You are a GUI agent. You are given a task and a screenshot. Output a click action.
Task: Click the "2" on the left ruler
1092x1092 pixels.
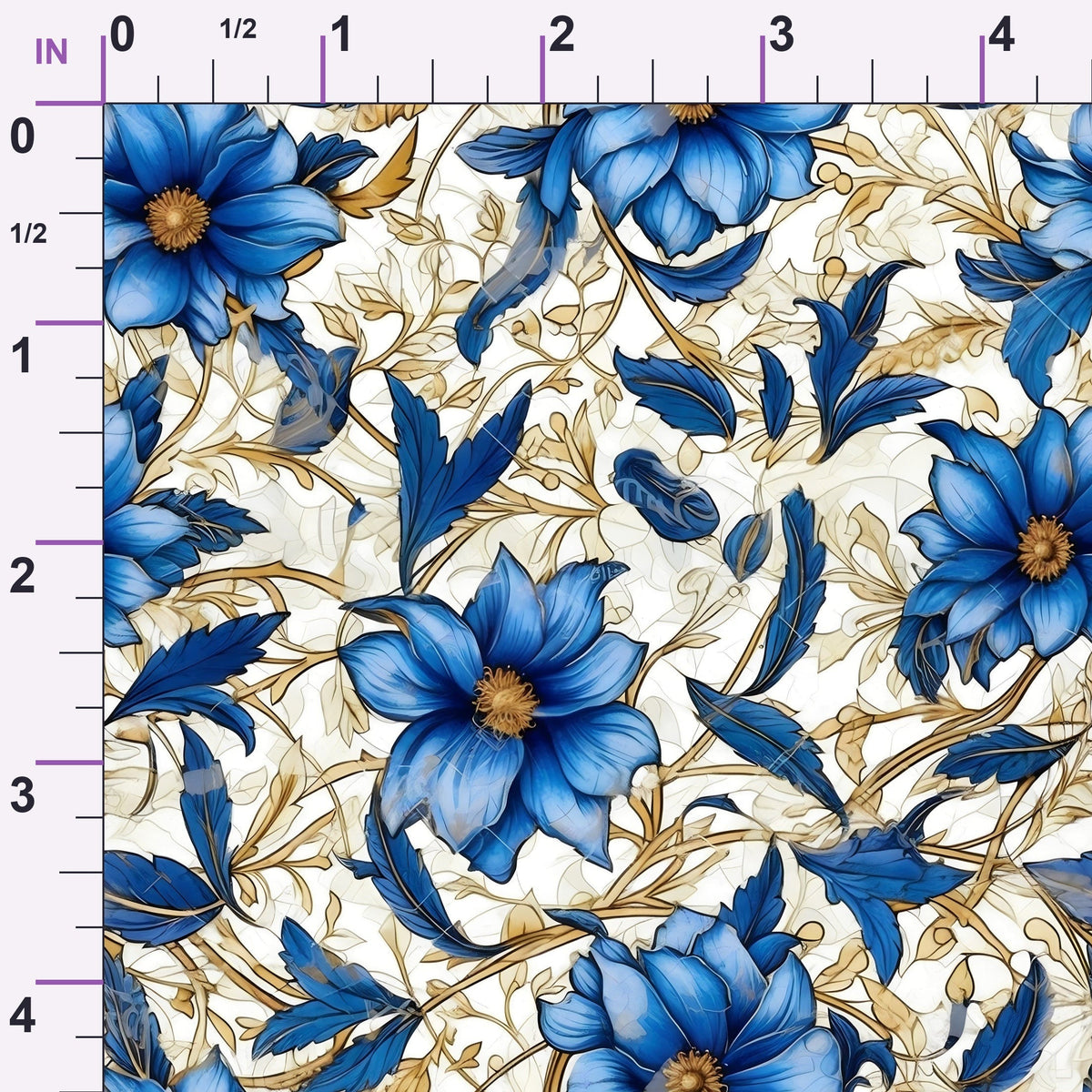point(22,577)
